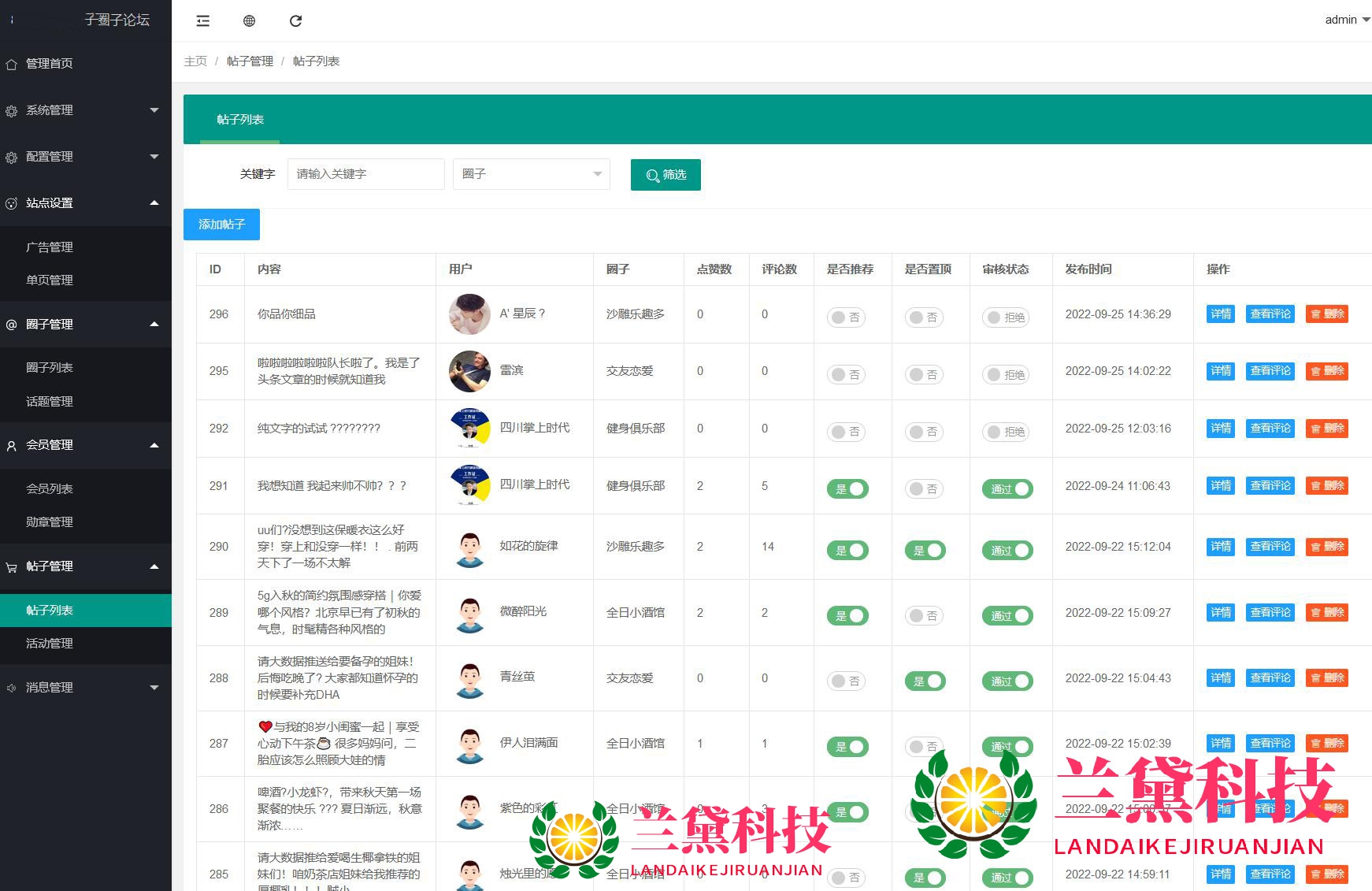This screenshot has height=891, width=1372.
Task: Click the cart icon beside 帖子管理
Action: 12,567
